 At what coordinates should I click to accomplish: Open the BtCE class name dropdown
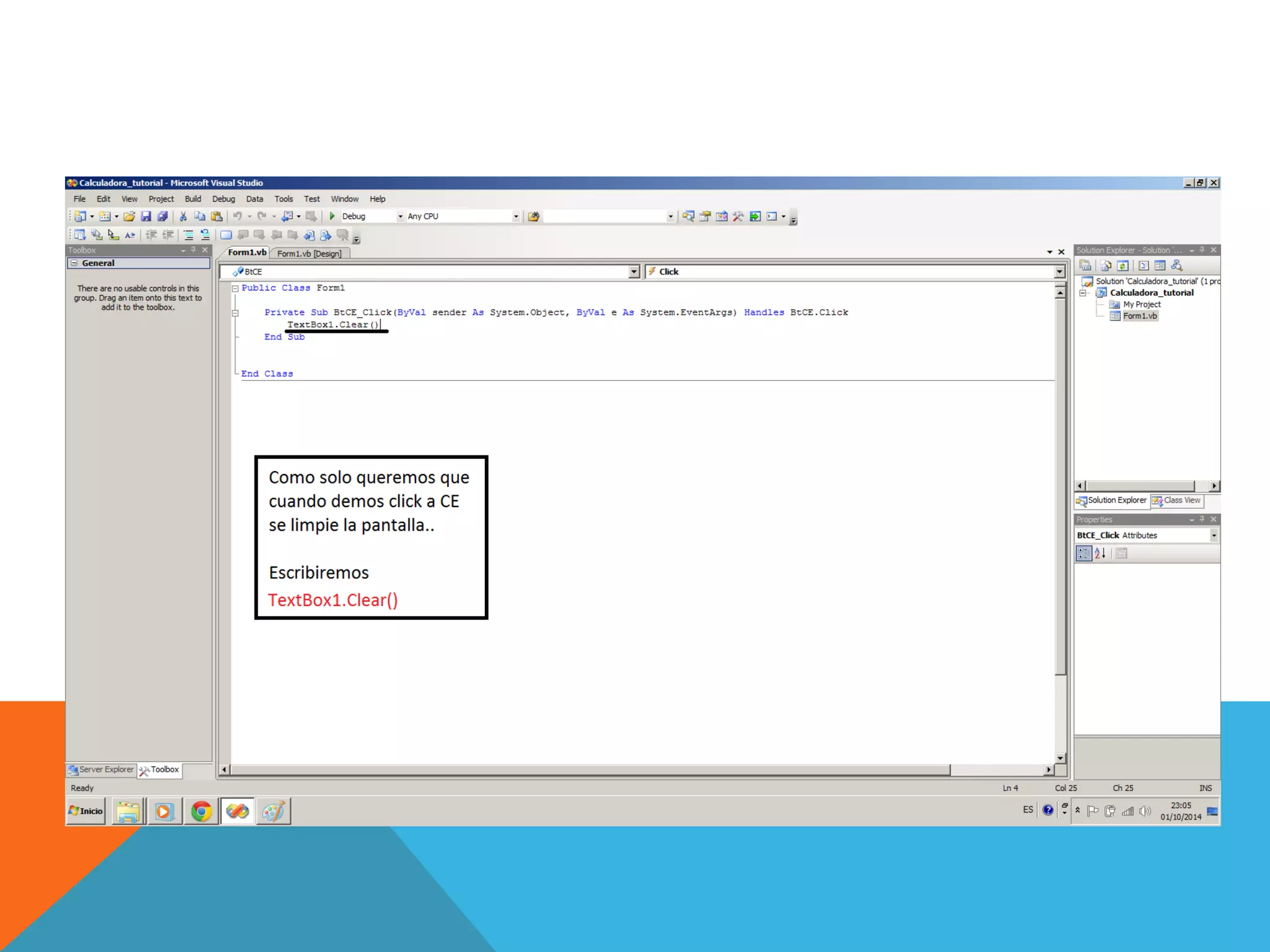coord(633,271)
